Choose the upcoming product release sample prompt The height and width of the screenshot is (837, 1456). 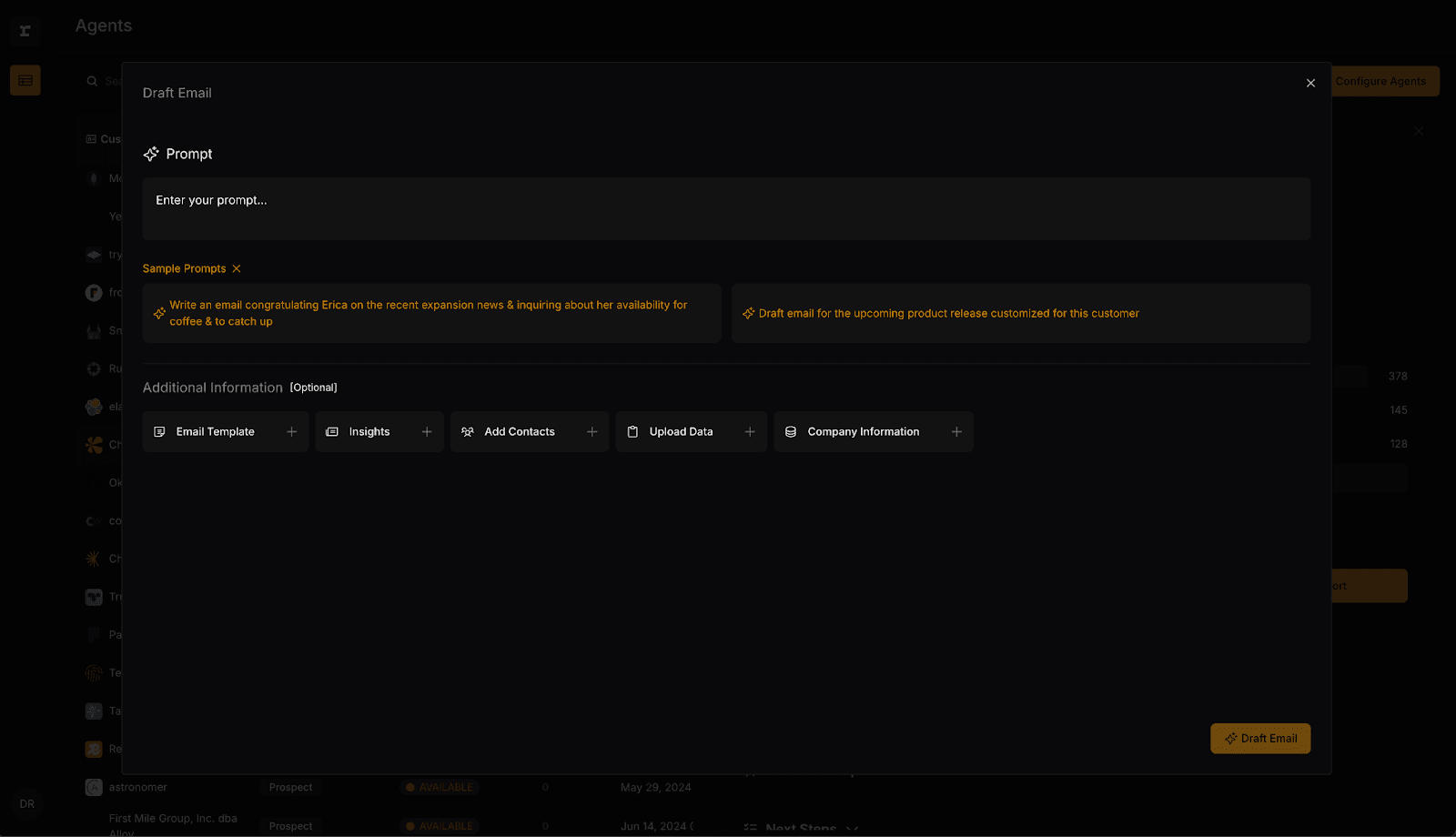(x=1019, y=313)
